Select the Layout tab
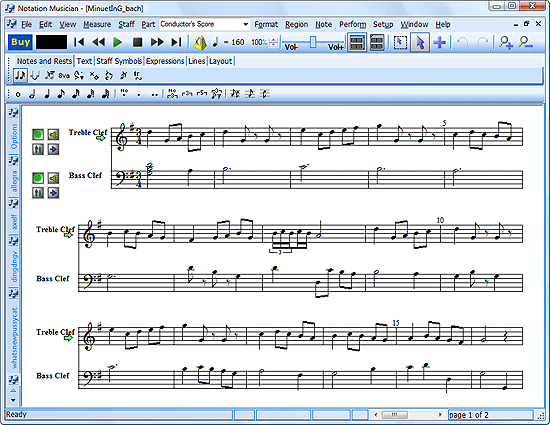Viewport: 550px width, 425px height. (221, 61)
